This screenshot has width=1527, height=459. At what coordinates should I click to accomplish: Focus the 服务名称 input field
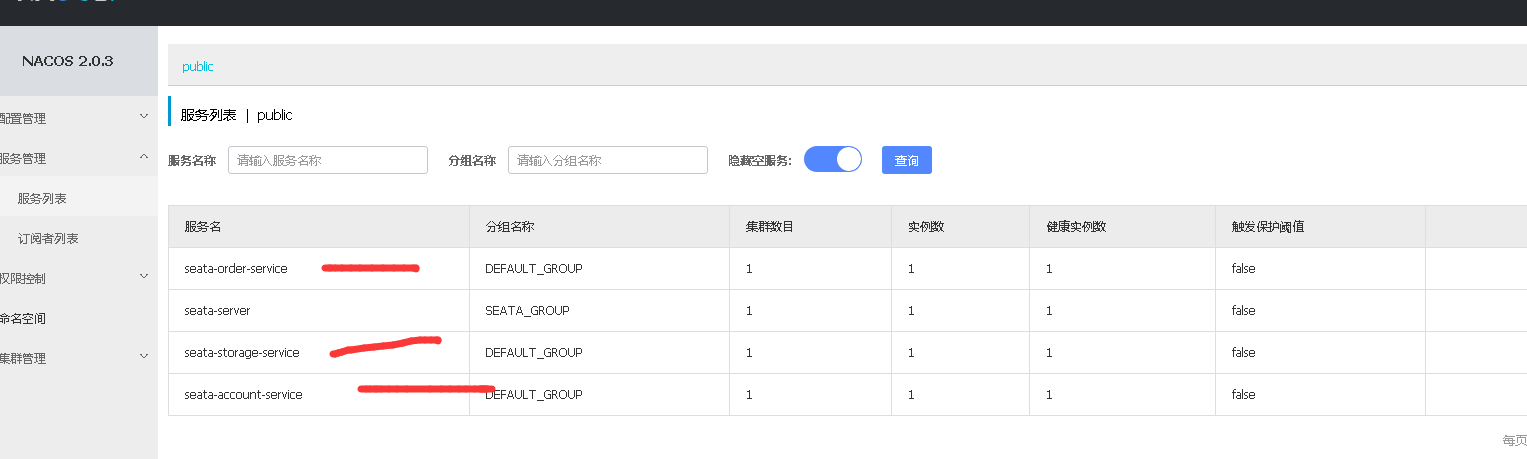327,160
